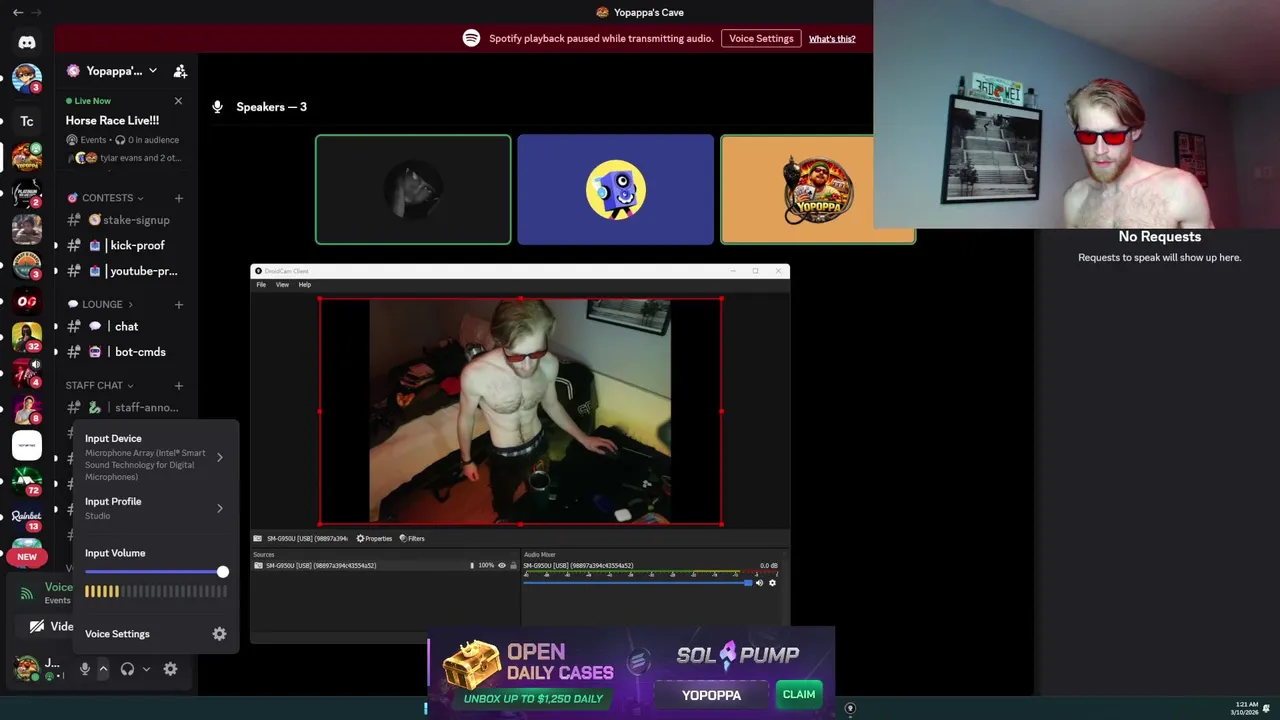Toggle OBS source visibility eye icon
This screenshot has height=720, width=1280.
coord(502,565)
